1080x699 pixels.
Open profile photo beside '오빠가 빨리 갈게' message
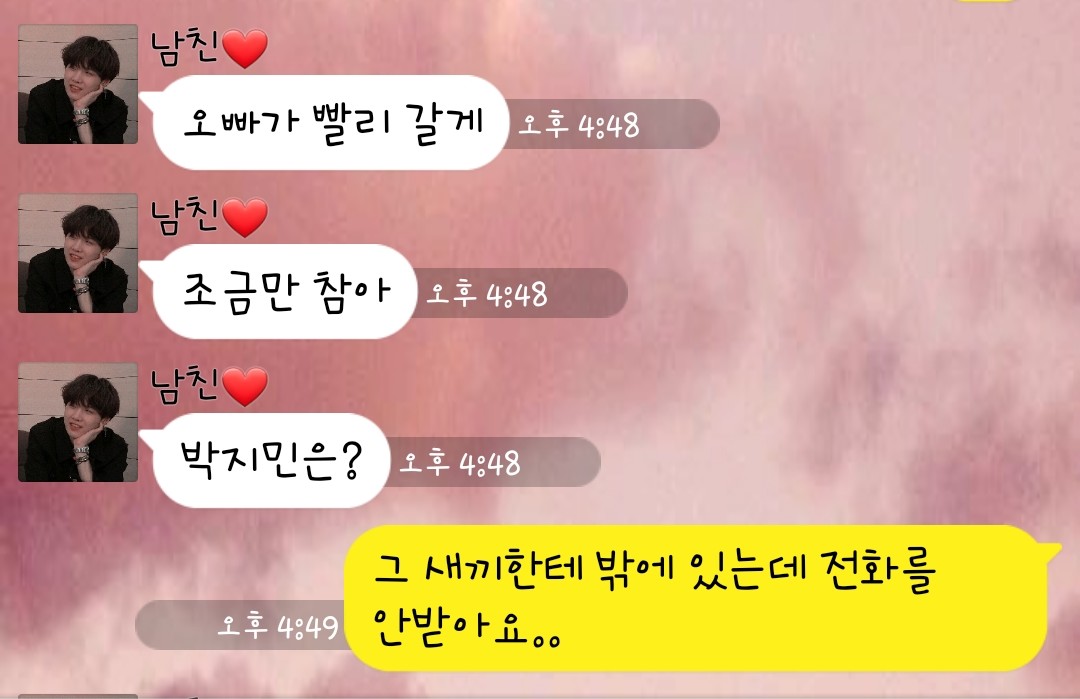coord(78,84)
